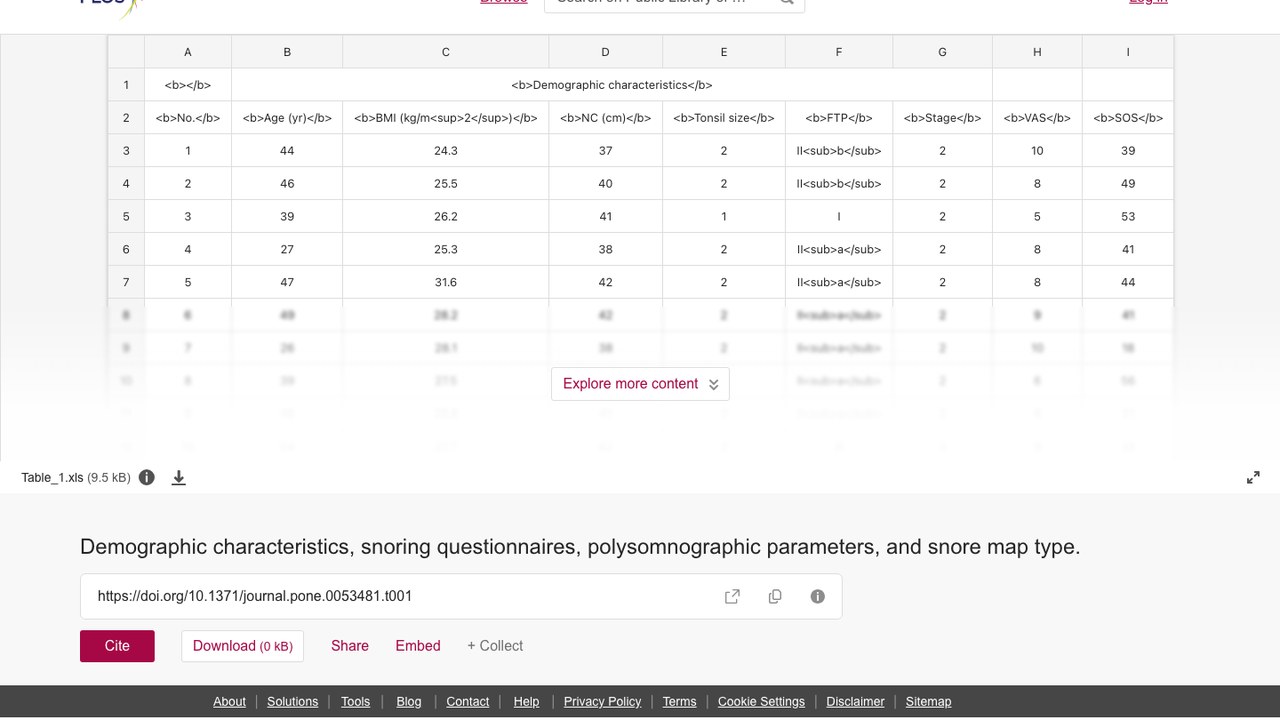This screenshot has width=1280, height=720.
Task: Download Table_1.xls using the arrow icon
Action: 179,477
